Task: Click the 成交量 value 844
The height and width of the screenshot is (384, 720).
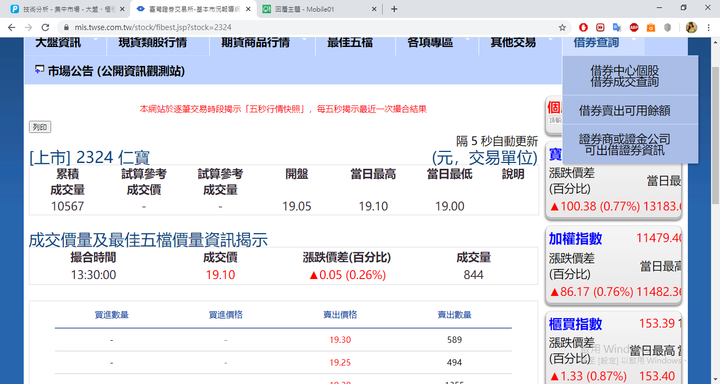Action: [473, 275]
